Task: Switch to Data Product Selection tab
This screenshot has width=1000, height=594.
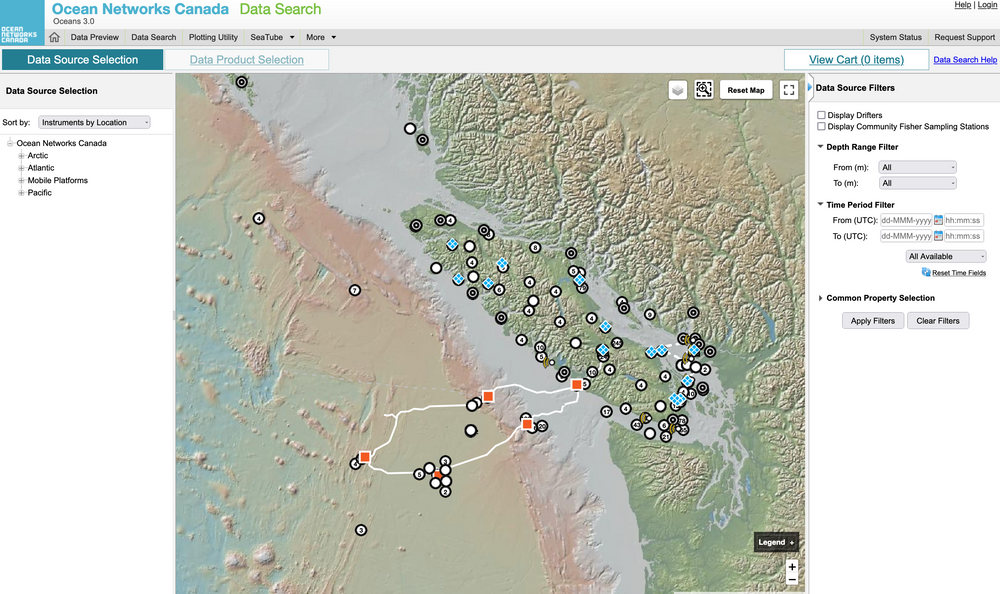Action: pyautogui.click(x=246, y=60)
